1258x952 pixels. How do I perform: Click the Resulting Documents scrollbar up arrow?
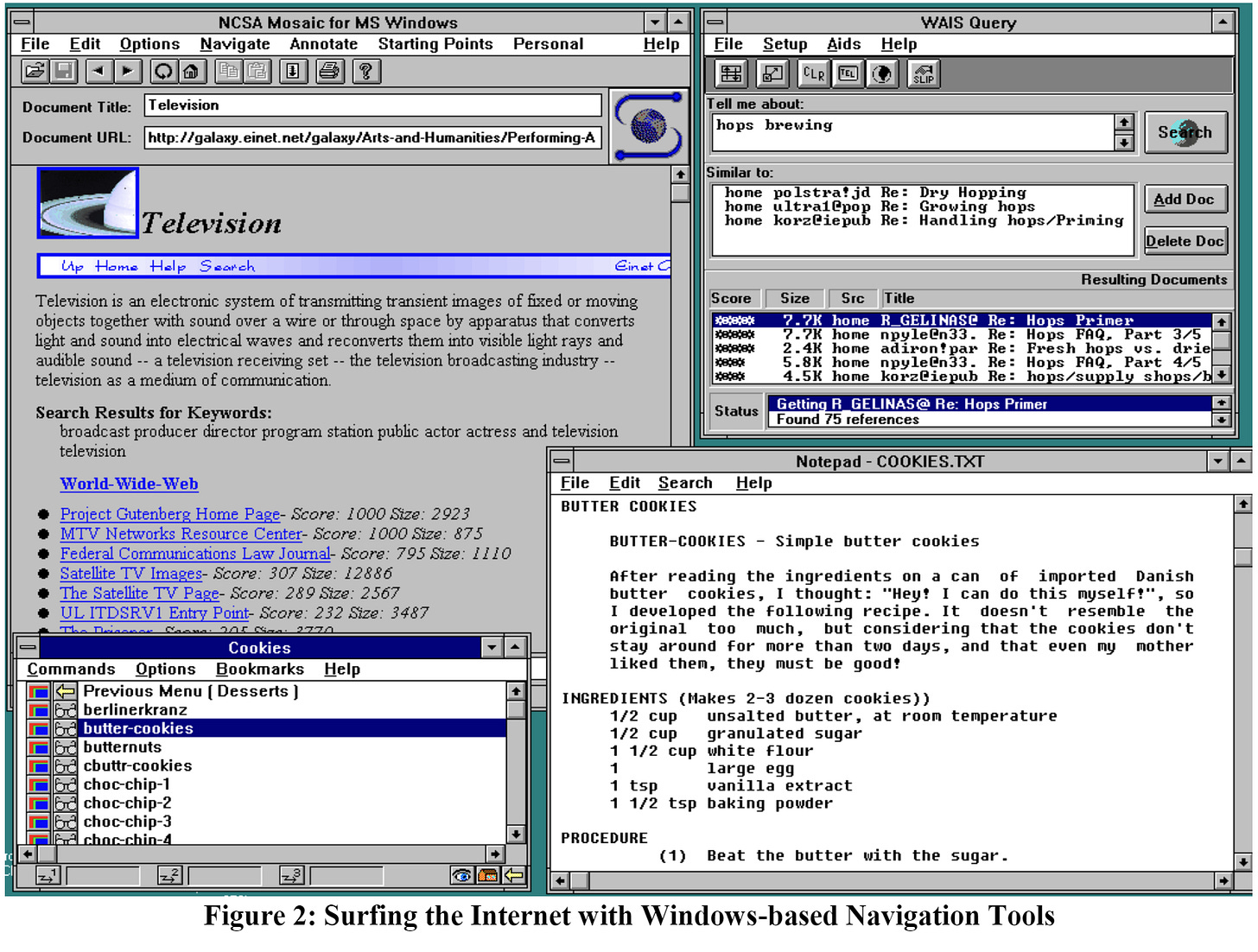tap(1221, 321)
